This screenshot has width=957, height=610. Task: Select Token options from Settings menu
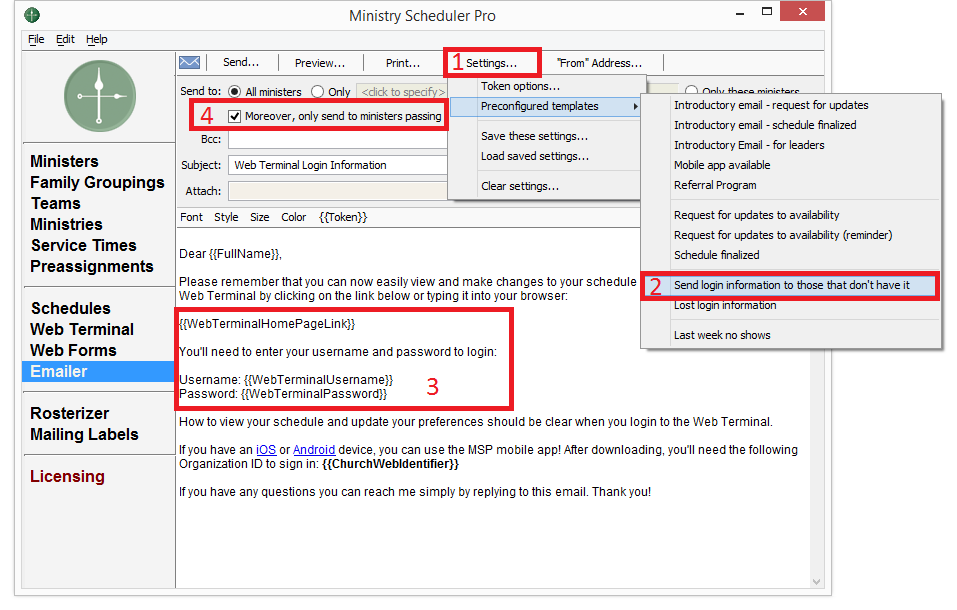click(520, 86)
